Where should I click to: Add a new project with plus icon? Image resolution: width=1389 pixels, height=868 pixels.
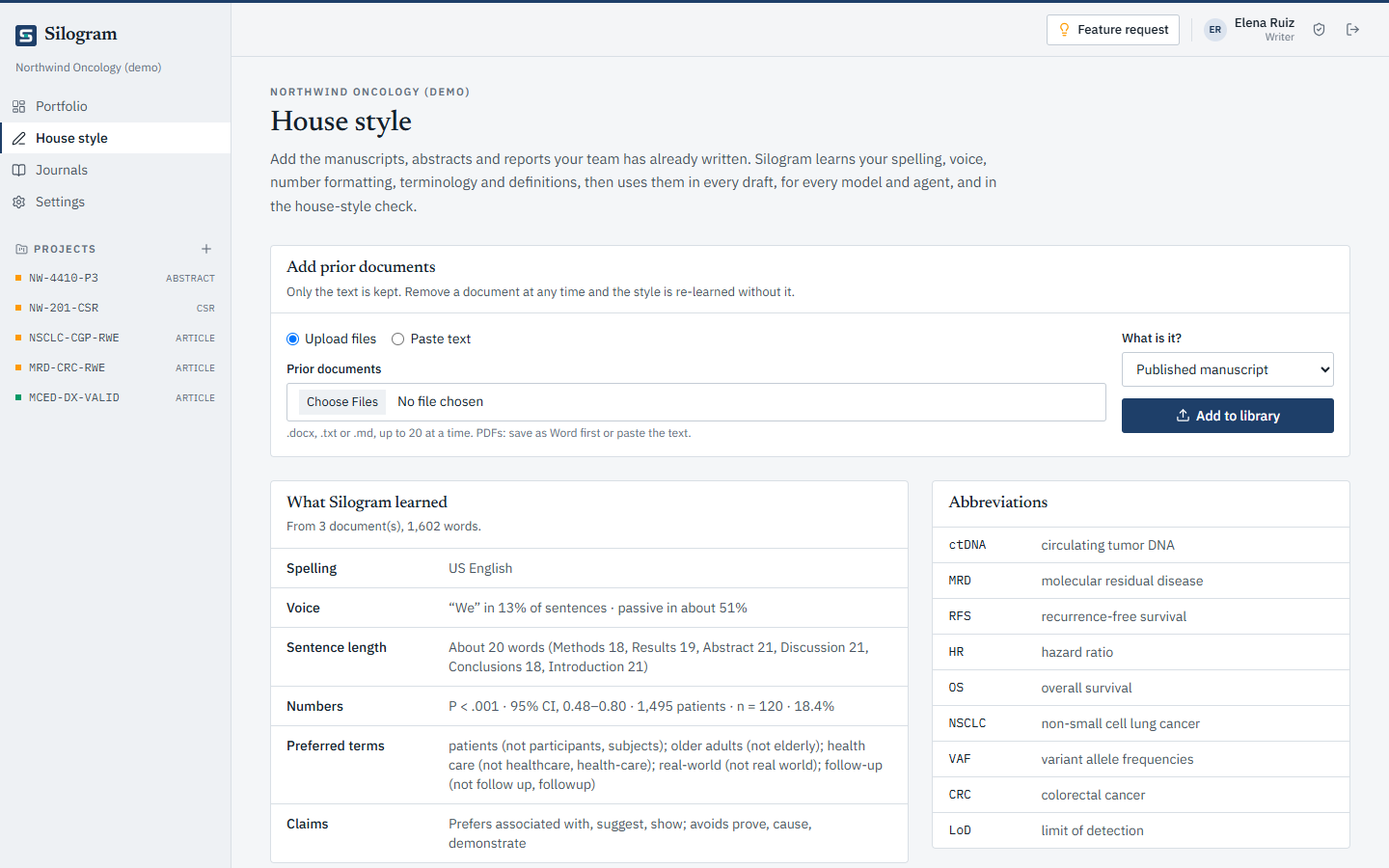(206, 249)
